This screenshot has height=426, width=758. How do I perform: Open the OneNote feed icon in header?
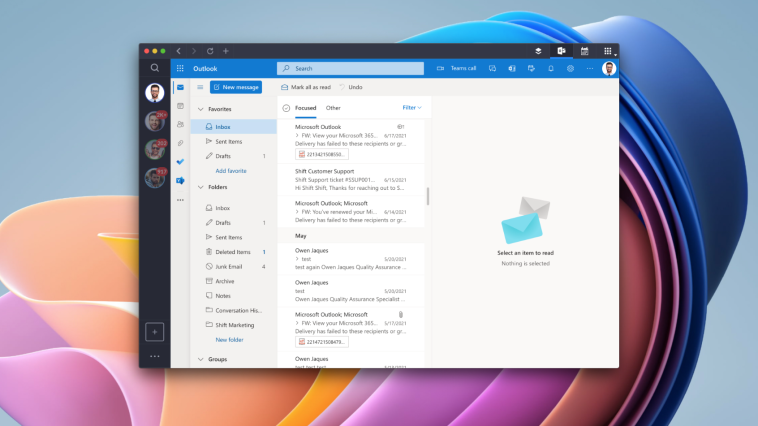[x=512, y=68]
